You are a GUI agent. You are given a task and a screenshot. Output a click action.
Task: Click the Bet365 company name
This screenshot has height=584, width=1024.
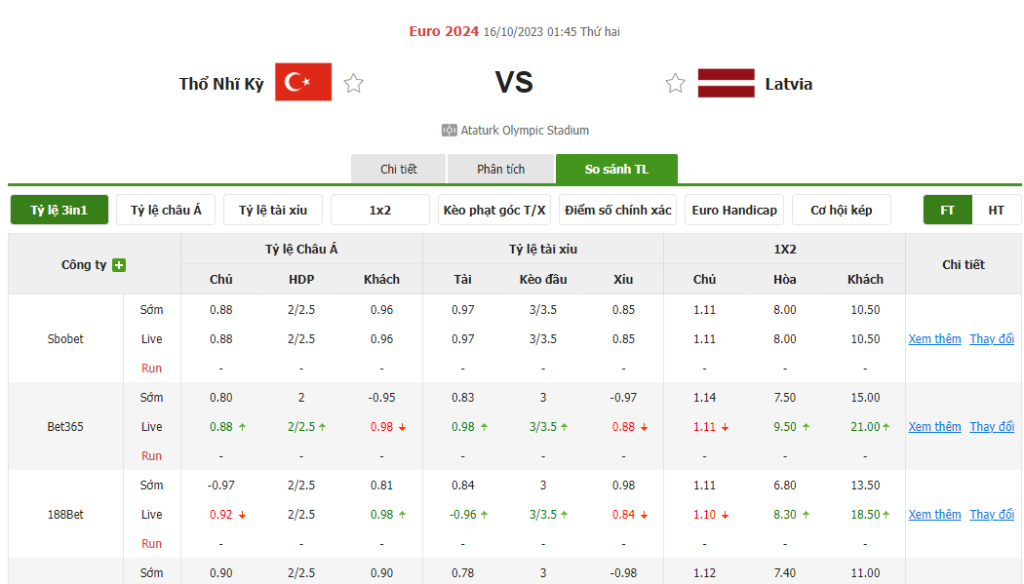[65, 427]
